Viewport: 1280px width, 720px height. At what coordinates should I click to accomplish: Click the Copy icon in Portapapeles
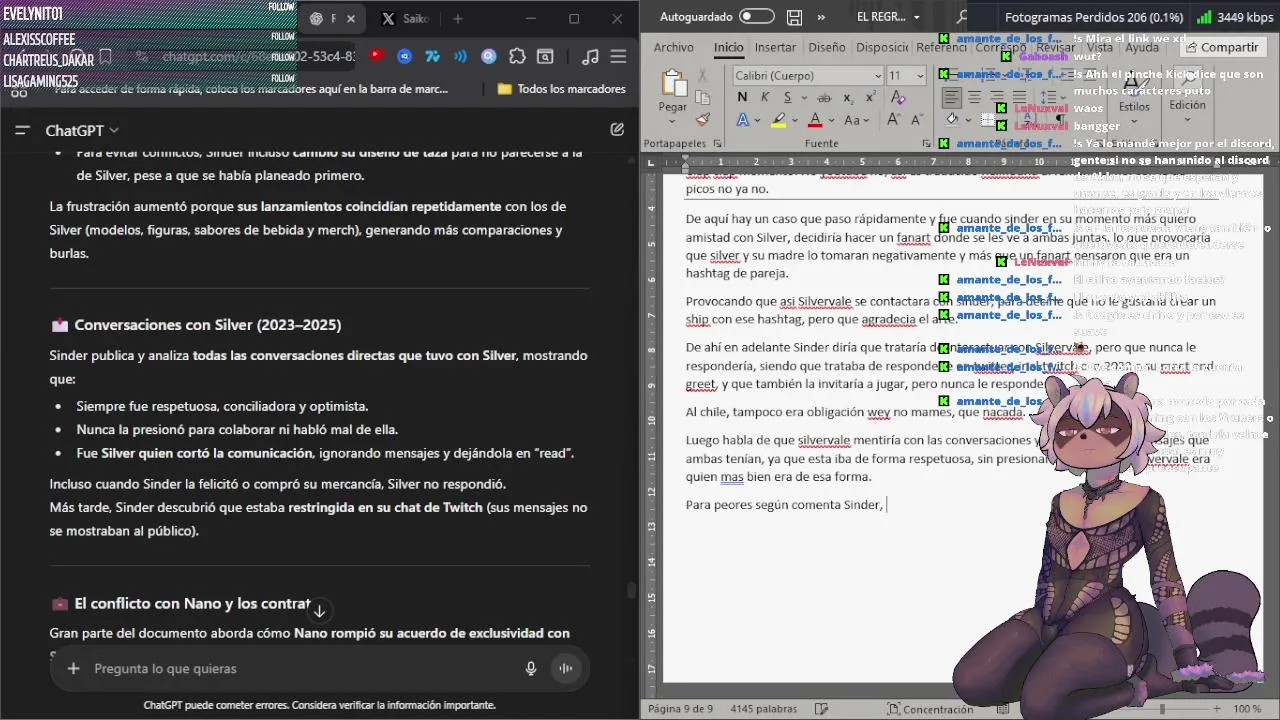(x=703, y=97)
